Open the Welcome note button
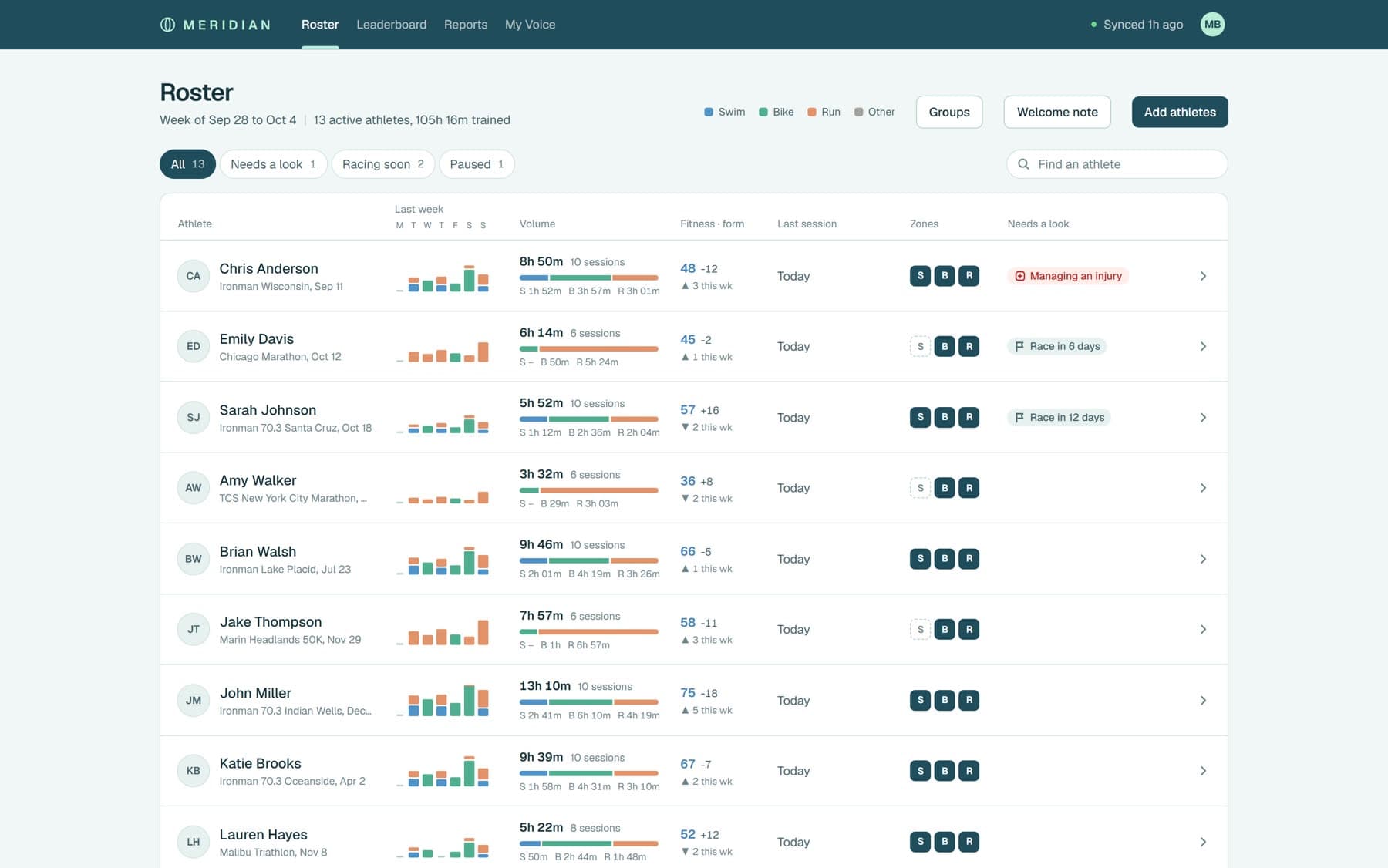 tap(1057, 112)
